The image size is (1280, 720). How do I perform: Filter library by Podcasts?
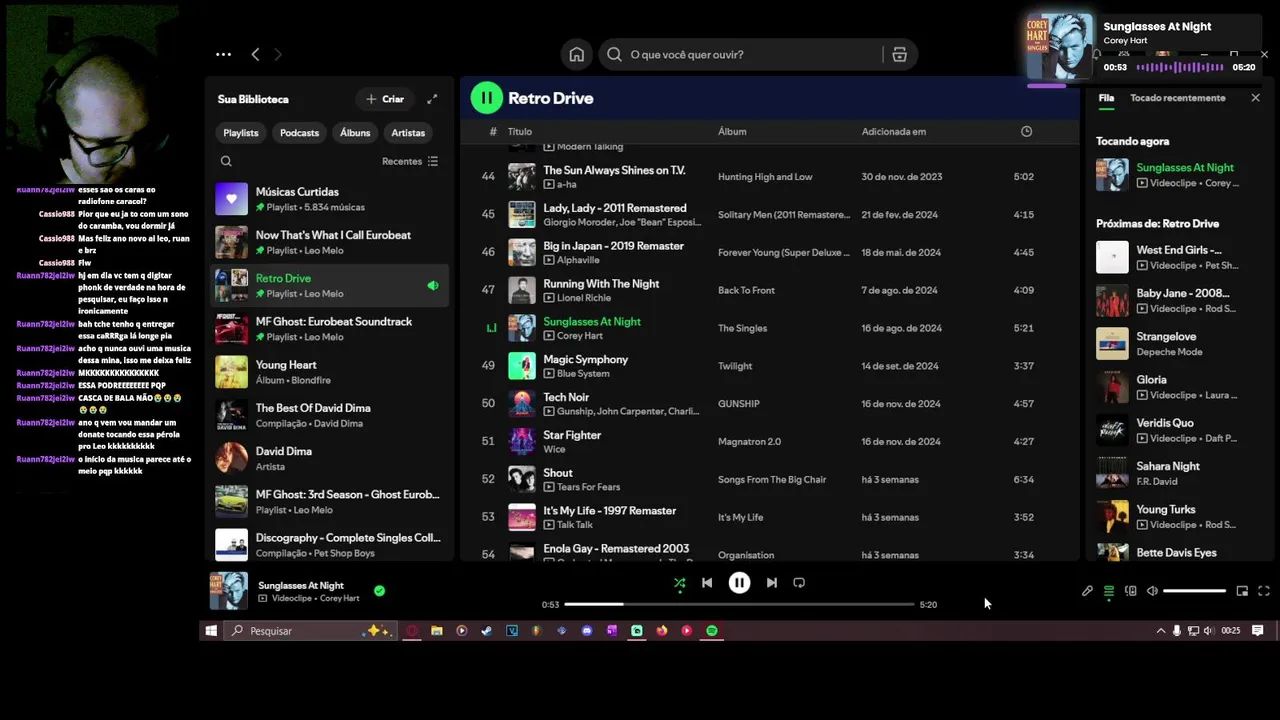[299, 133]
